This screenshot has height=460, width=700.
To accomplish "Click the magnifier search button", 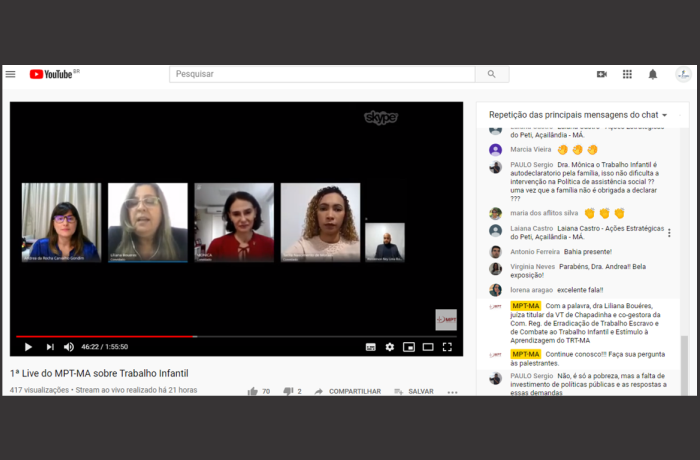I will [492, 74].
